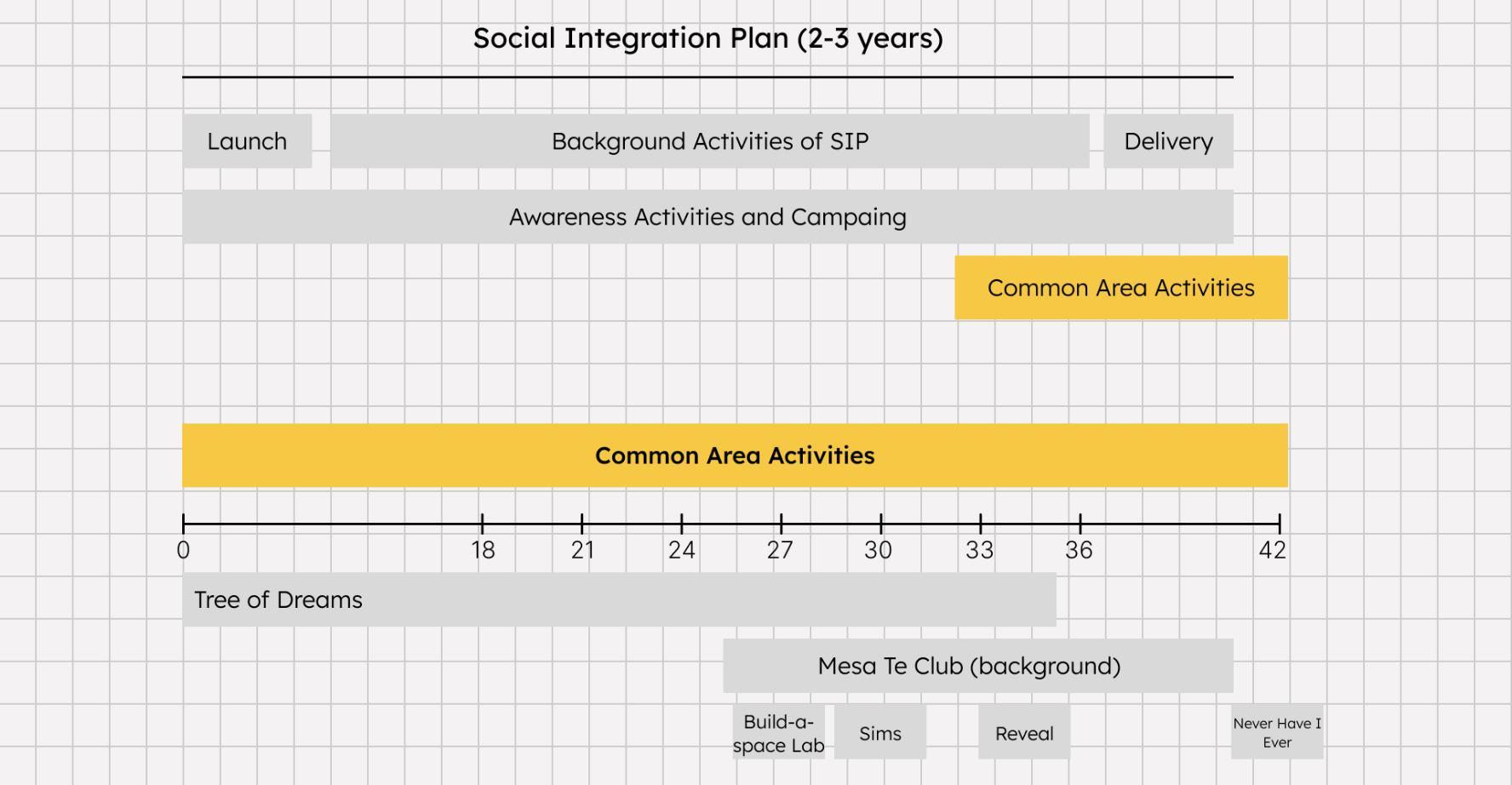The width and height of the screenshot is (1512, 785).
Task: Click the Delivery block
Action: coord(1168,141)
